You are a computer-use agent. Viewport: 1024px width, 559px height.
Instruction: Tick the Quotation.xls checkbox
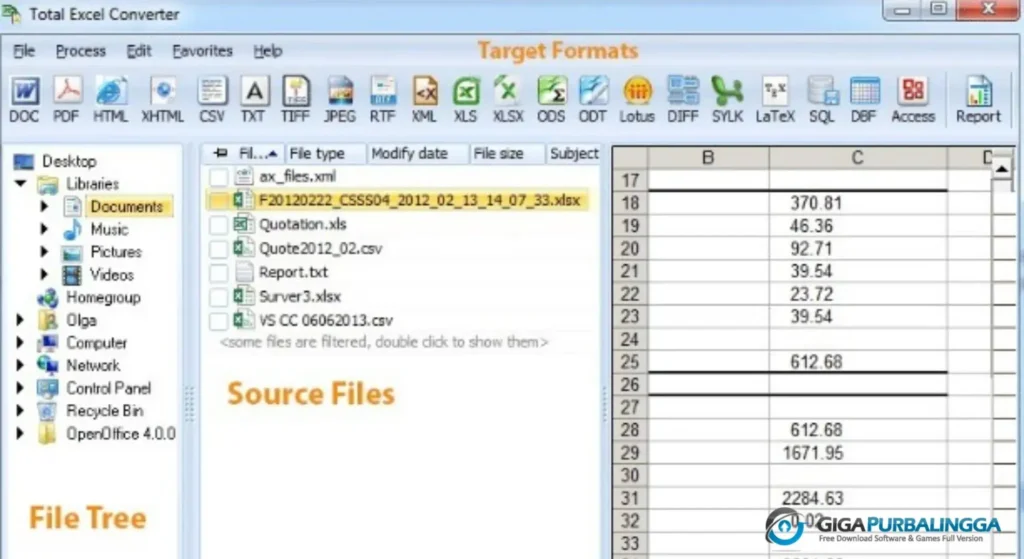pos(218,225)
